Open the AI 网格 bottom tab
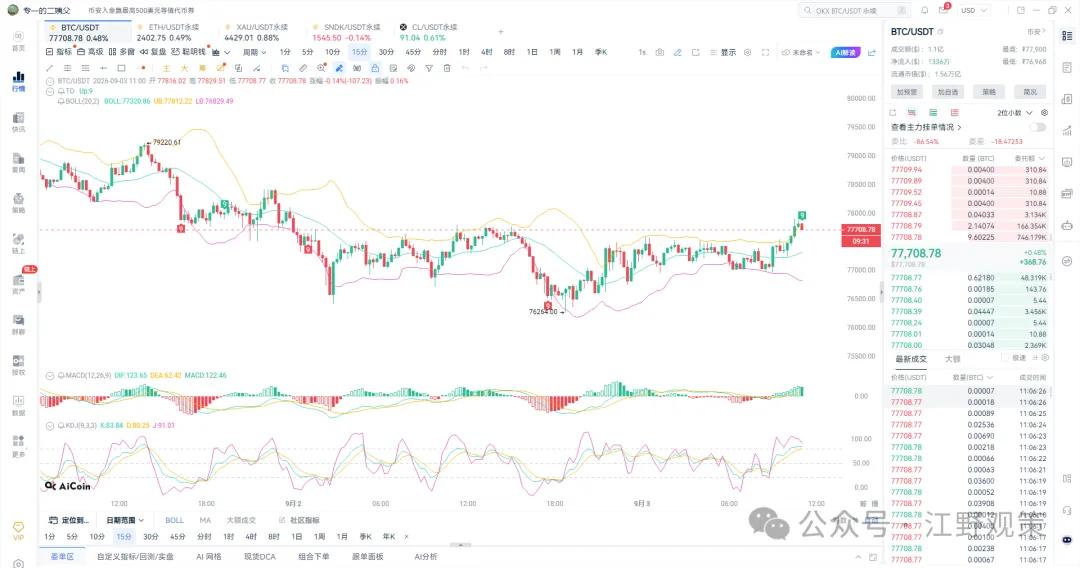1080x568 pixels. [x=209, y=556]
